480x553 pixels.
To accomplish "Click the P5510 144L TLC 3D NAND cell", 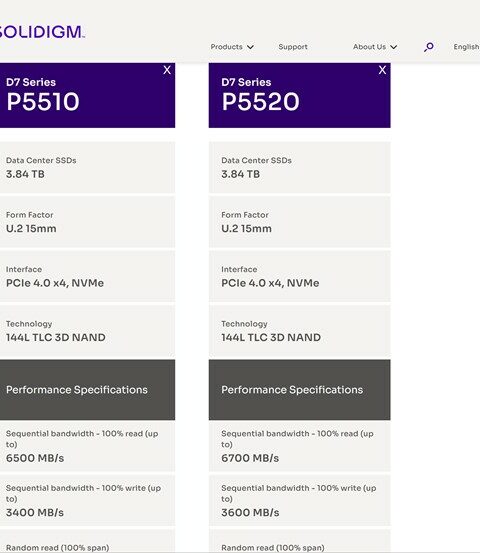I will click(87, 331).
